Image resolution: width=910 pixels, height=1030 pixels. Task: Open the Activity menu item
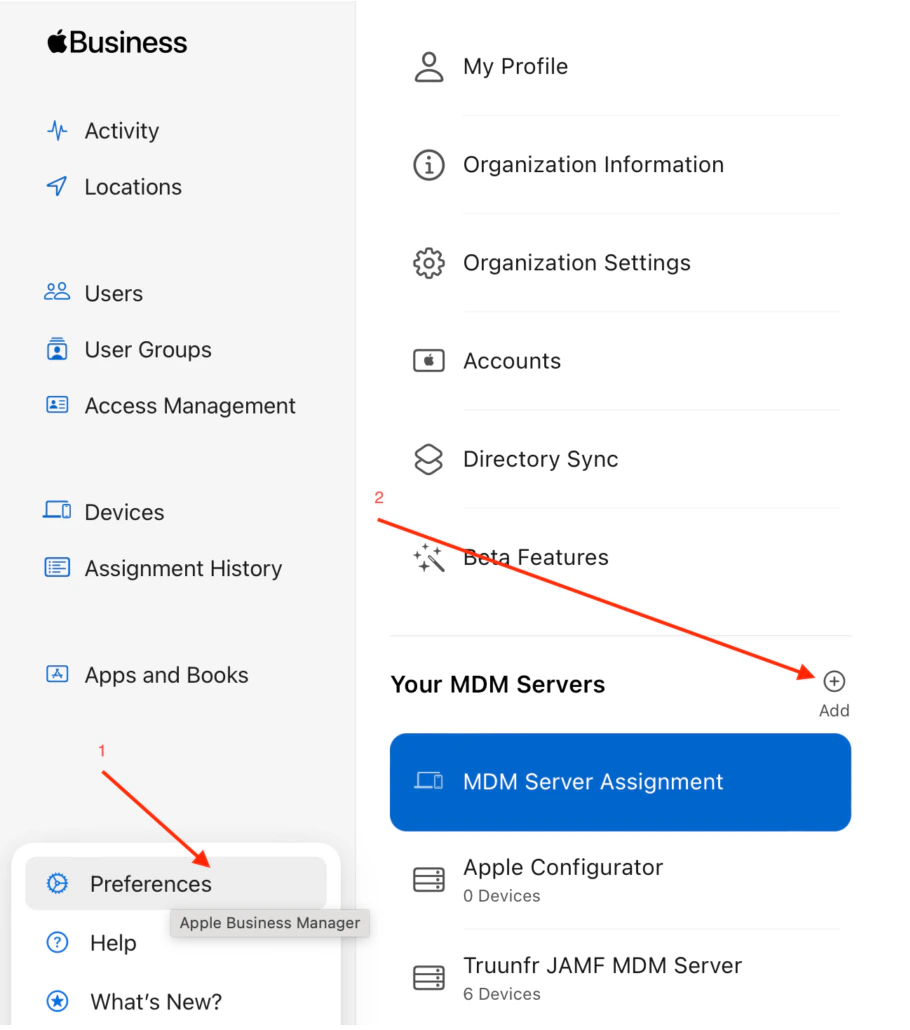[x=122, y=131]
